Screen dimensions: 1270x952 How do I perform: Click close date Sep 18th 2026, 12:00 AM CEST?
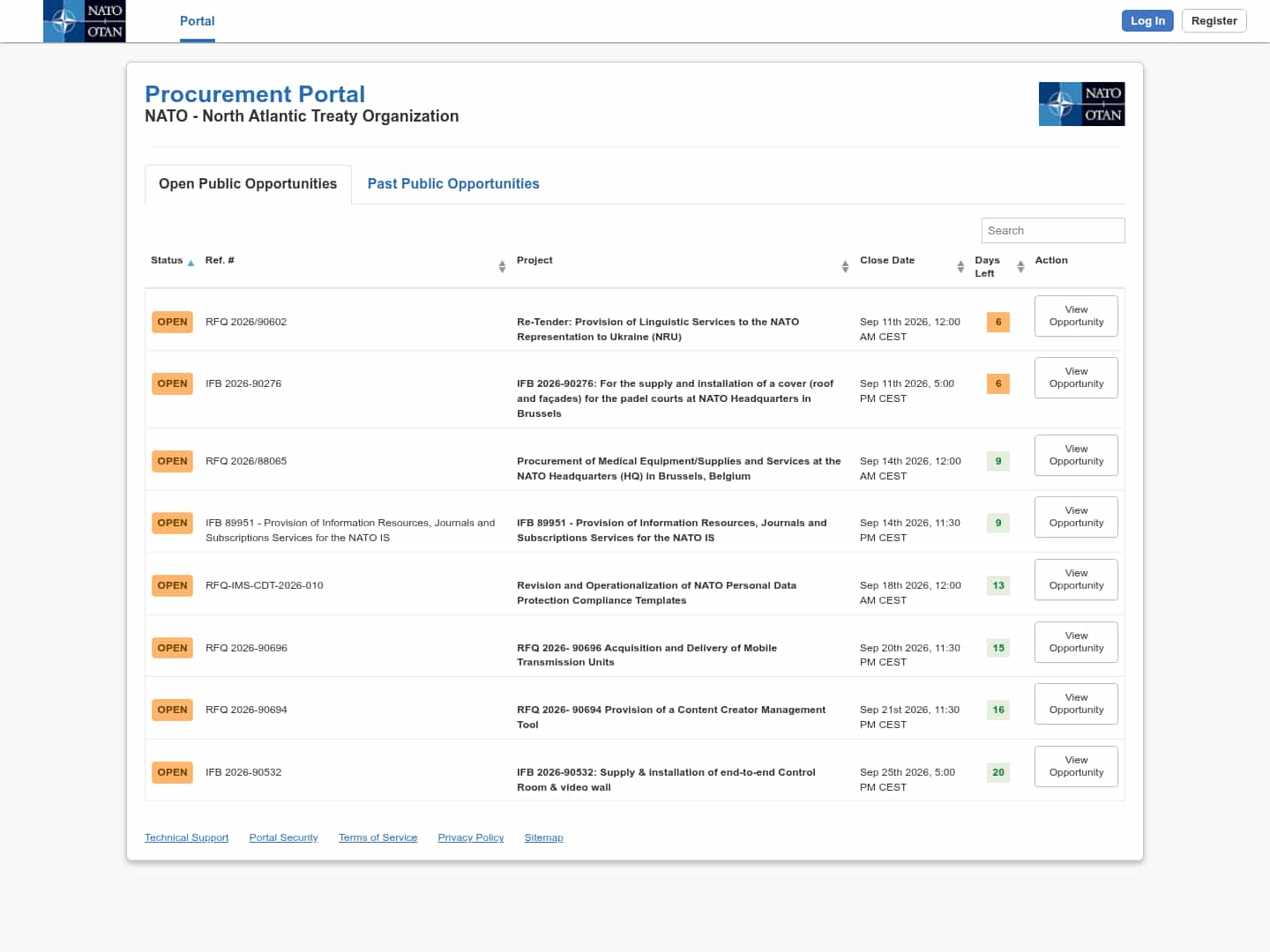(910, 592)
